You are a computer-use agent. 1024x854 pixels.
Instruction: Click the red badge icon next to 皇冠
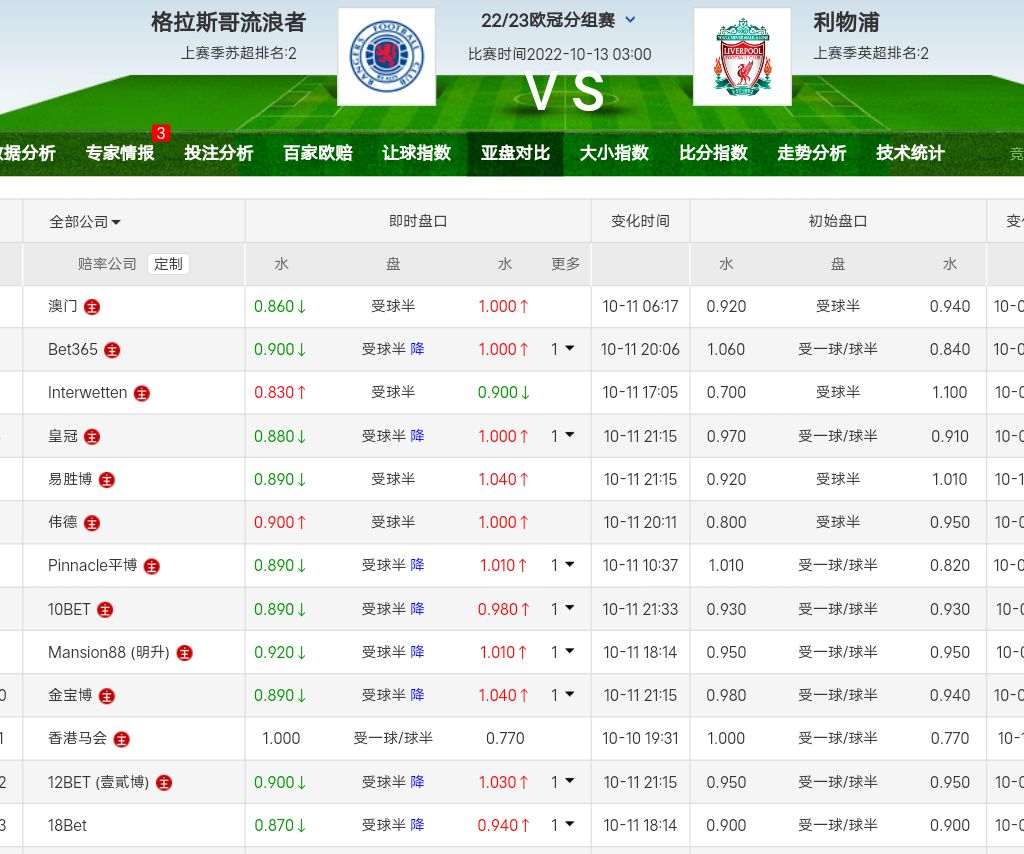coord(92,436)
